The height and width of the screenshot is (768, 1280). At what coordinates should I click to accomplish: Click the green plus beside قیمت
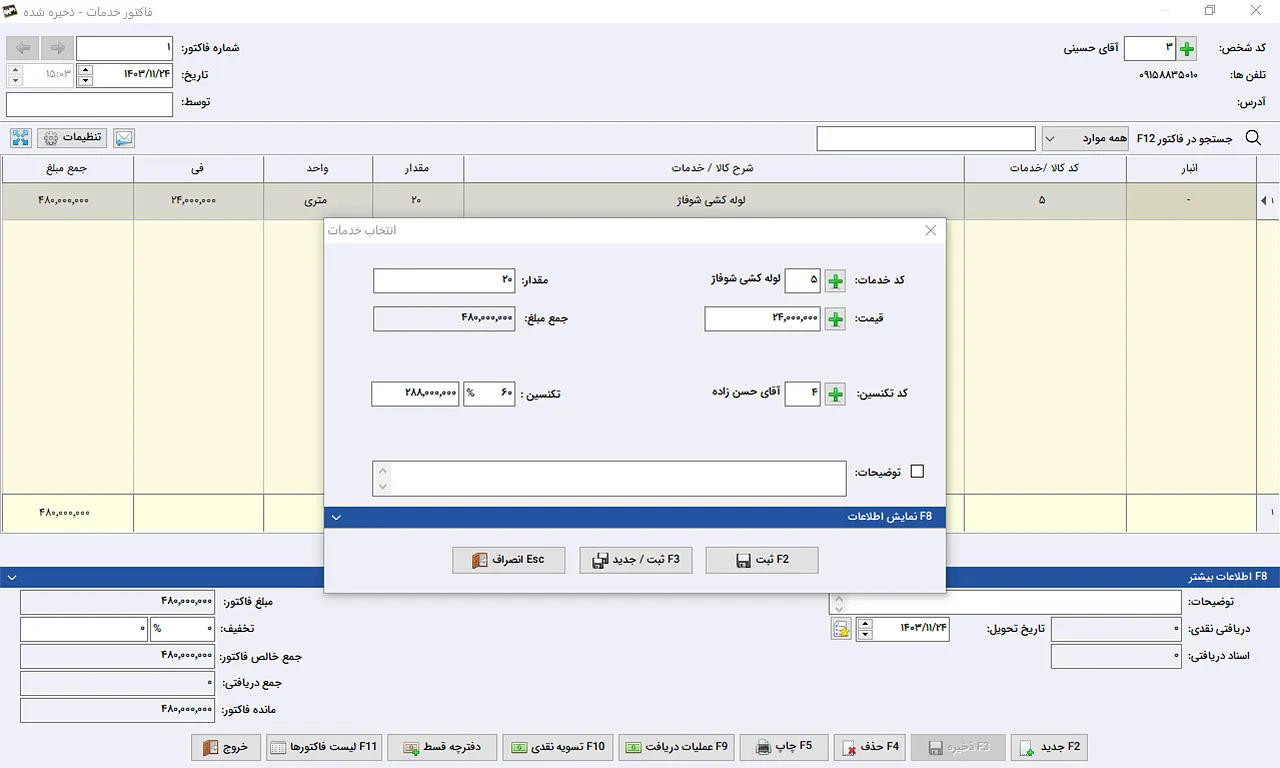[x=835, y=319]
